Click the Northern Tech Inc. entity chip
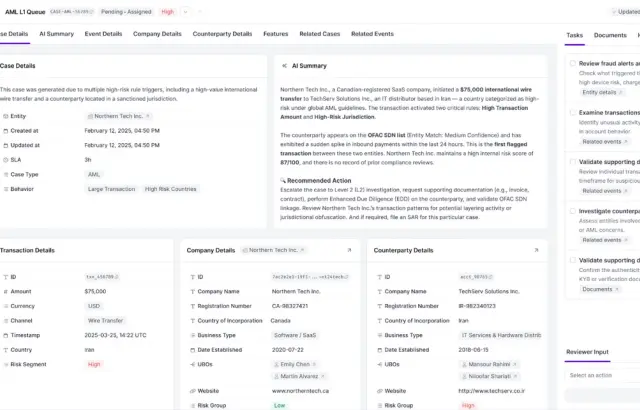The height and width of the screenshot is (410, 640). (118, 116)
